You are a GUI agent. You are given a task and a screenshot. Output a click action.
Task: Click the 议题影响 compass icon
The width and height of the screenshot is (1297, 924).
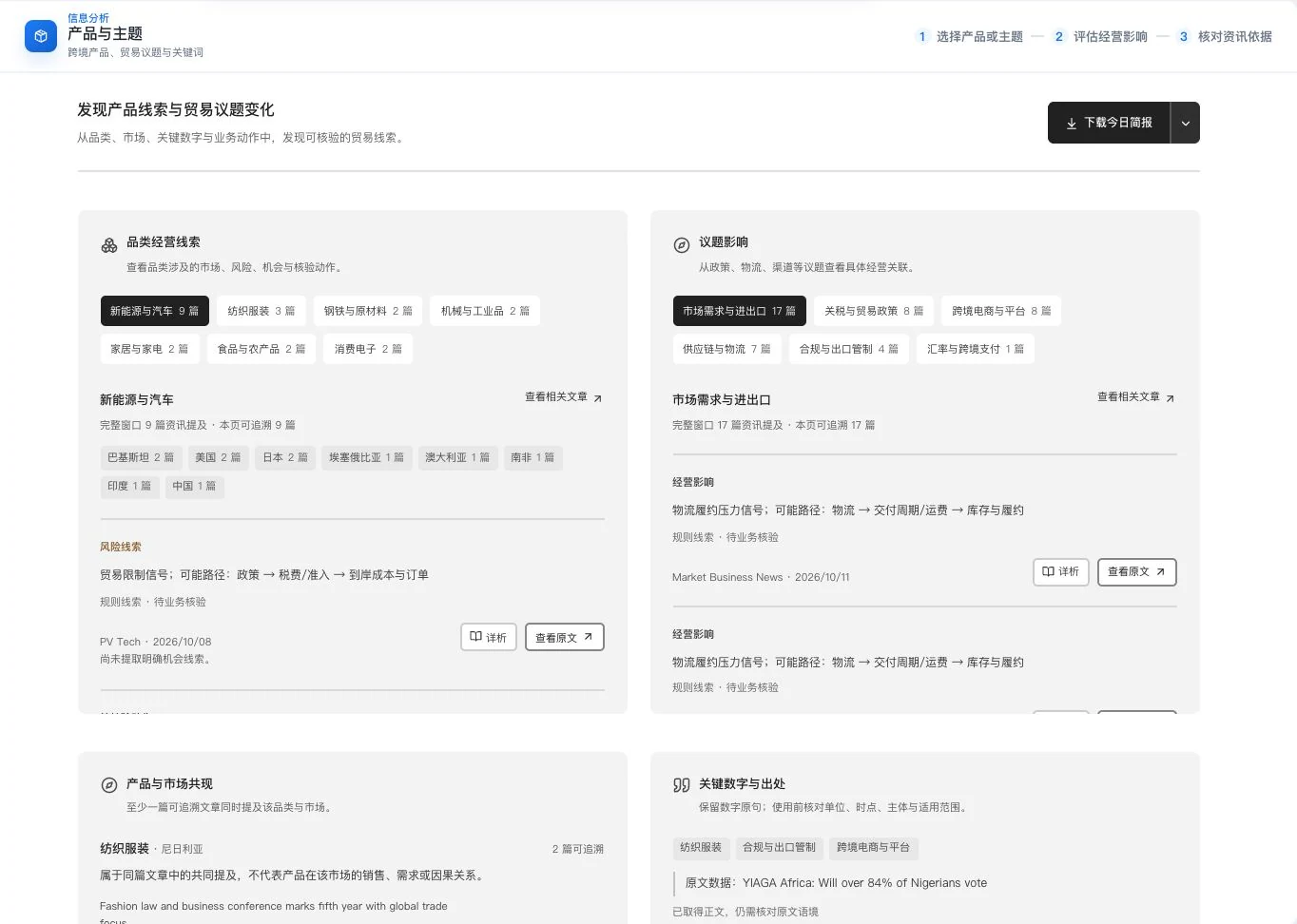(682, 245)
